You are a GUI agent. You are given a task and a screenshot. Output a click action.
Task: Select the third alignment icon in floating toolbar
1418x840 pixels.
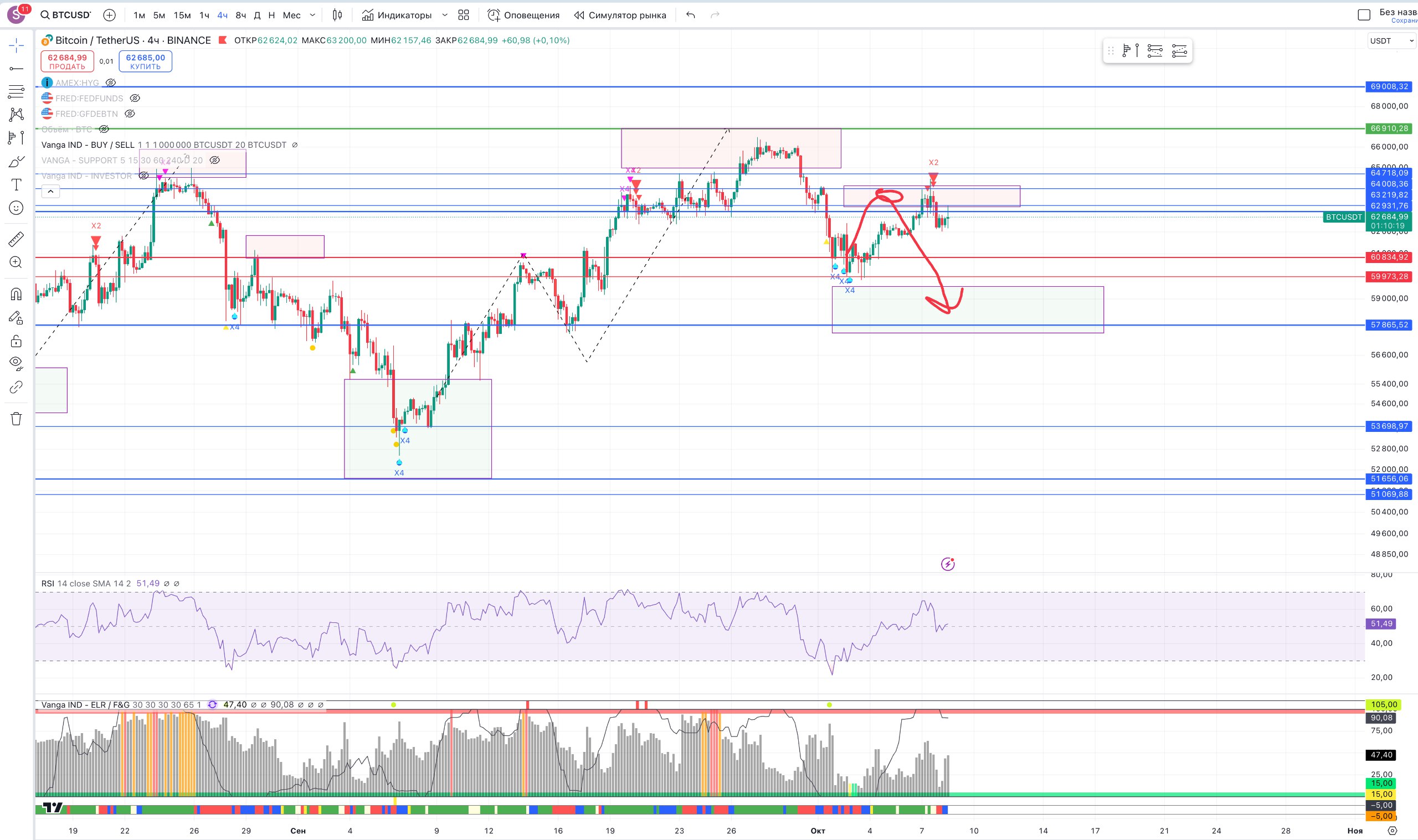[x=1179, y=51]
